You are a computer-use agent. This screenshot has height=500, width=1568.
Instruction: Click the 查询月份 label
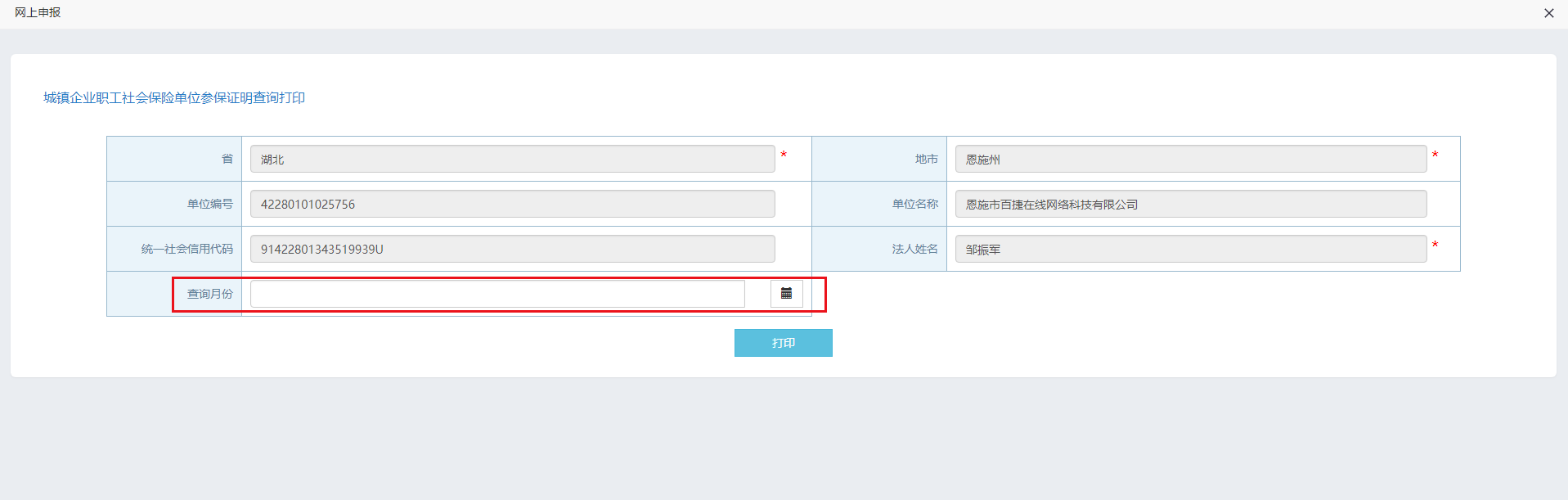[x=209, y=294]
